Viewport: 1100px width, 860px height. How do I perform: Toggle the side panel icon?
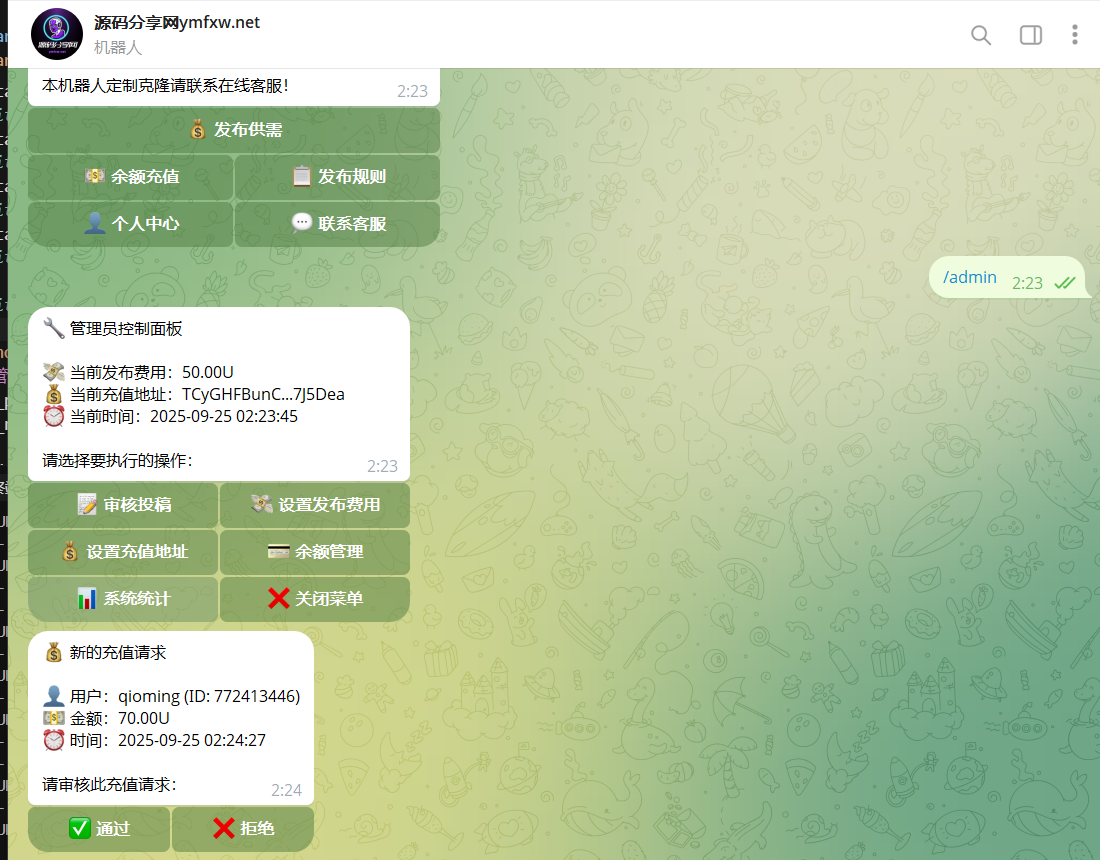1030,35
